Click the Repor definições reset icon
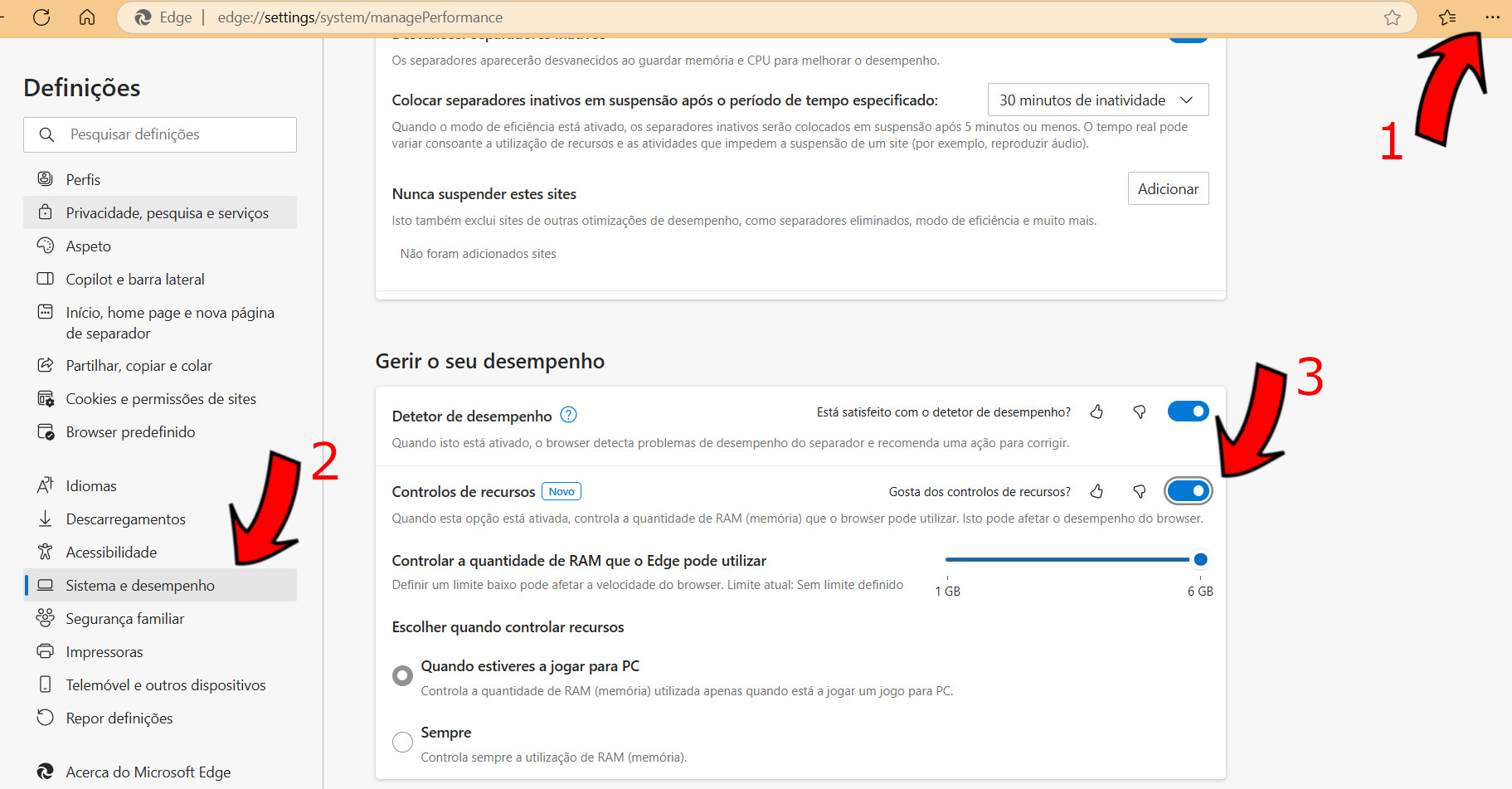The height and width of the screenshot is (789, 1512). click(x=46, y=718)
